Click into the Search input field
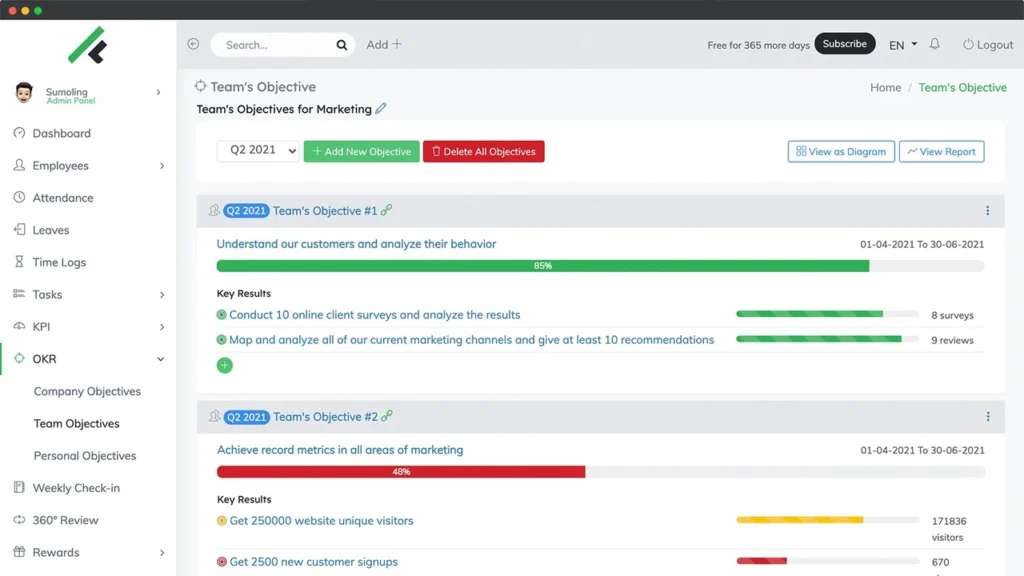This screenshot has height=576, width=1024. (x=275, y=45)
